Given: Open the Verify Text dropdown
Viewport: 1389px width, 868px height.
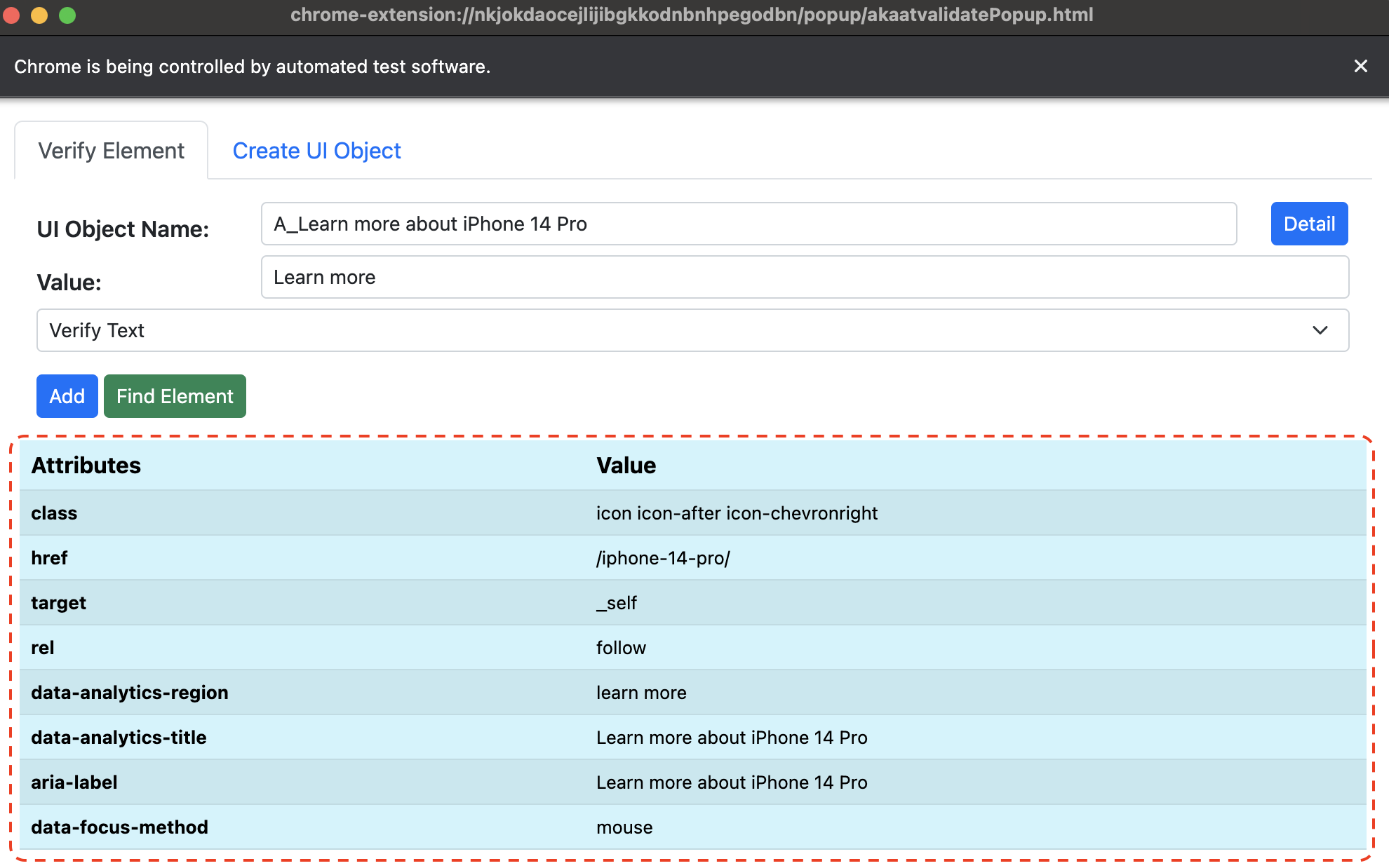Looking at the screenshot, I should [x=692, y=330].
